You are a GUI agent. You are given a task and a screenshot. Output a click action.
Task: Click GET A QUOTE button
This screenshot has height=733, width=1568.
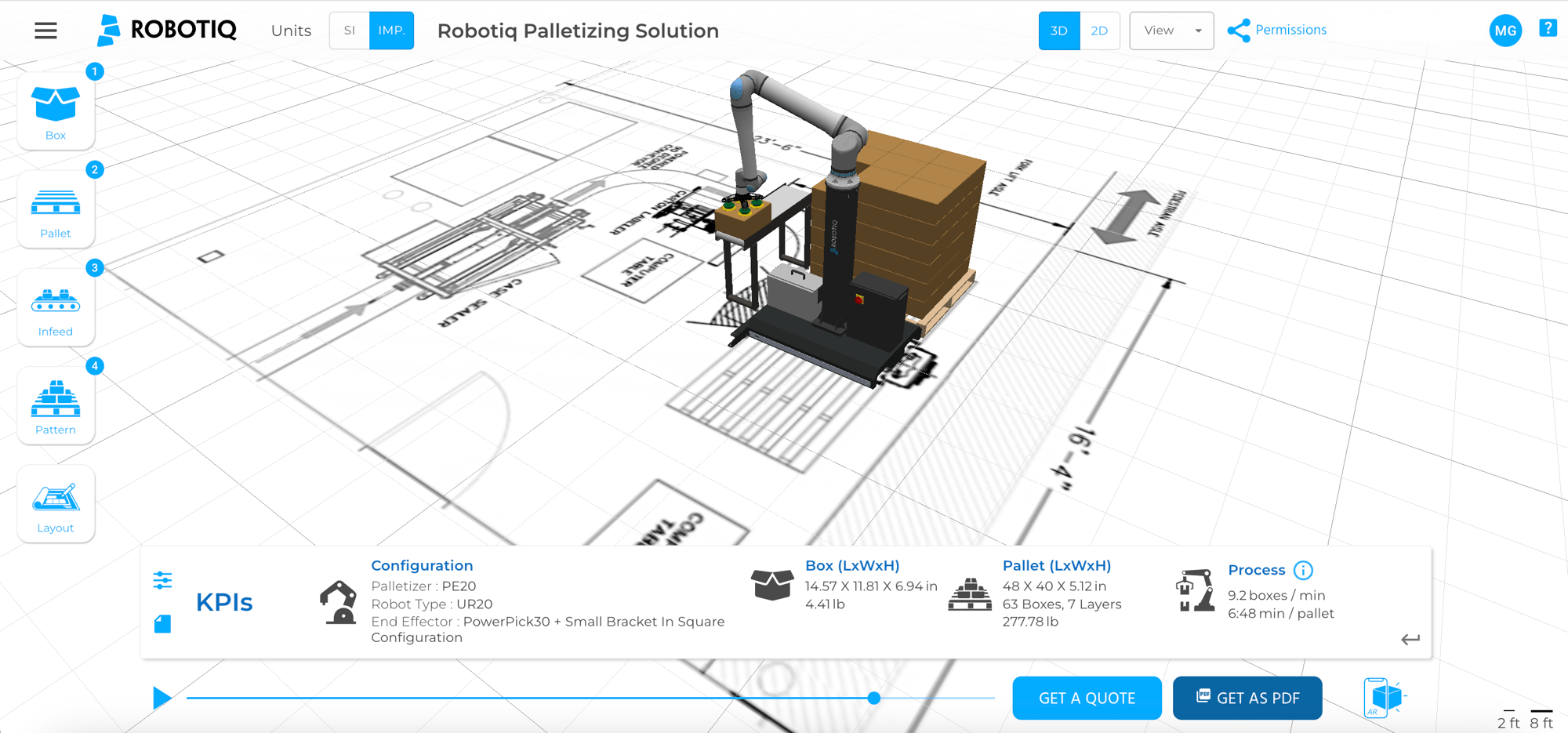tap(1087, 698)
